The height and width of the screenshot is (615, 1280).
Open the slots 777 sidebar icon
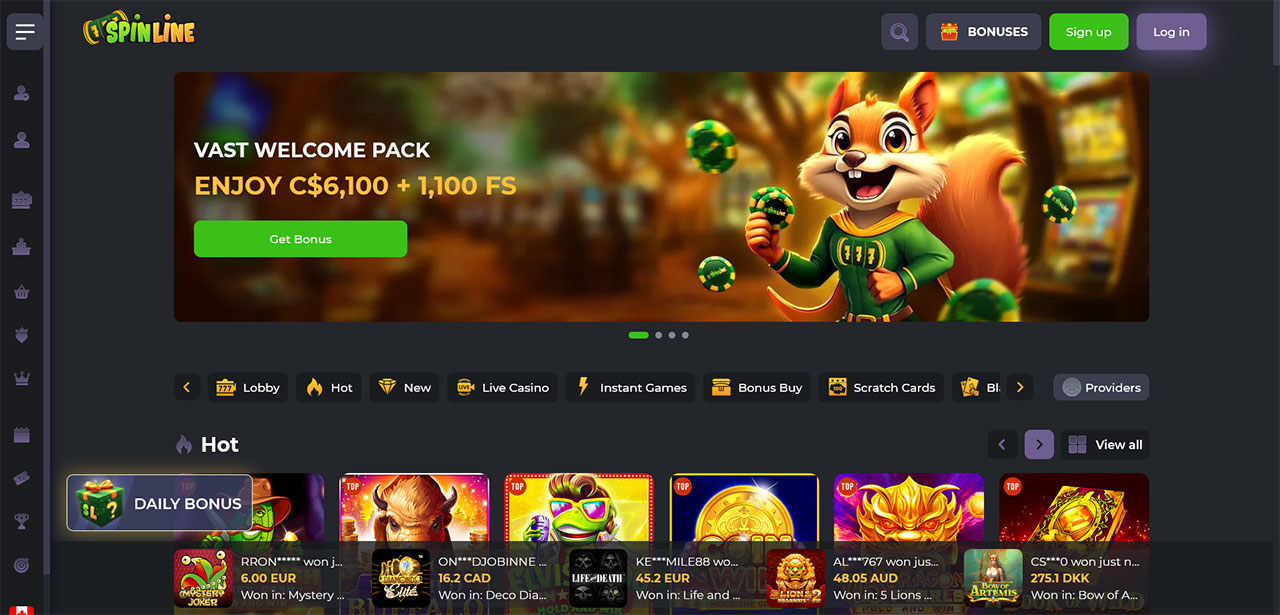(22, 200)
